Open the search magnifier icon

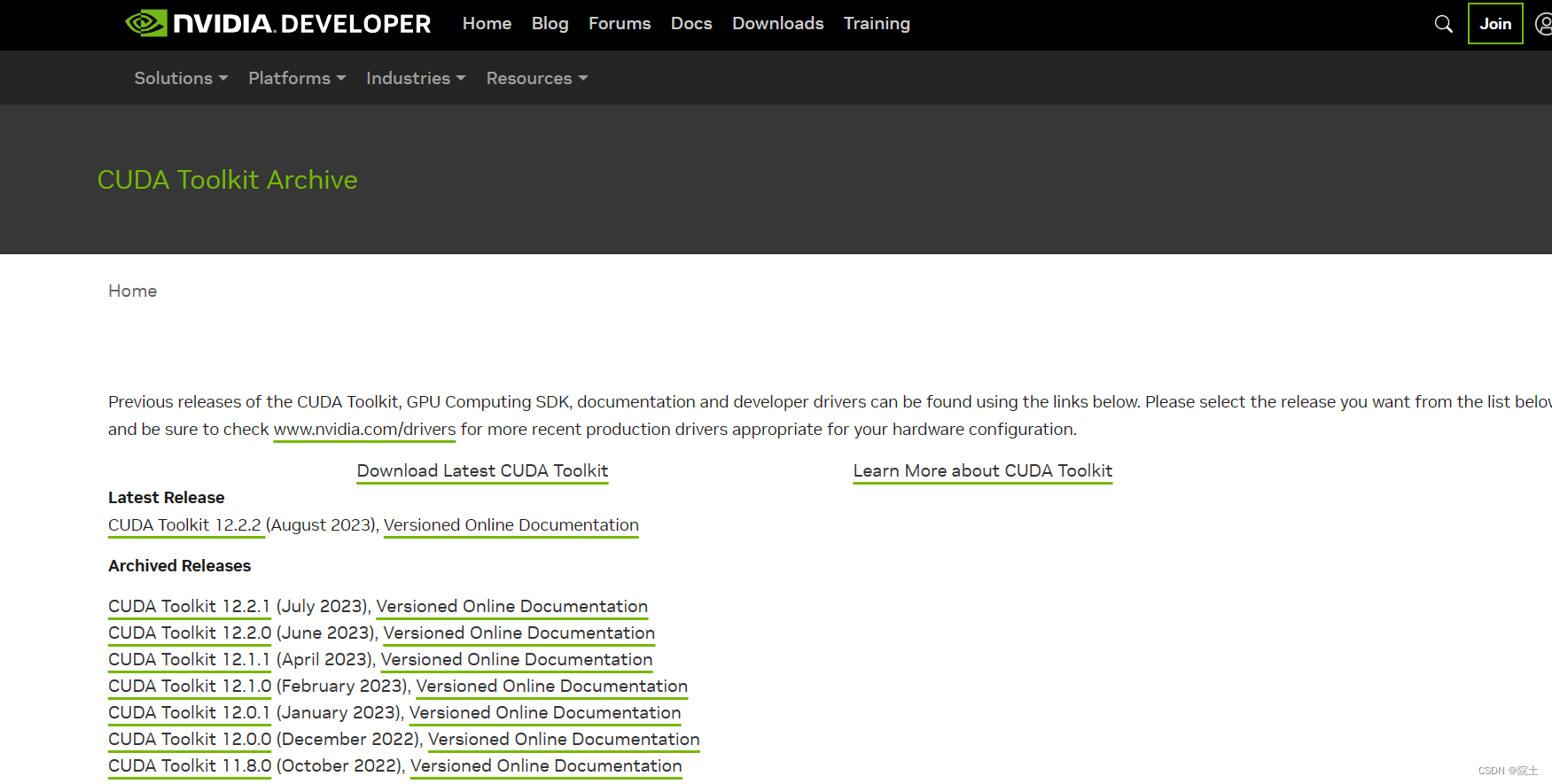[1443, 24]
